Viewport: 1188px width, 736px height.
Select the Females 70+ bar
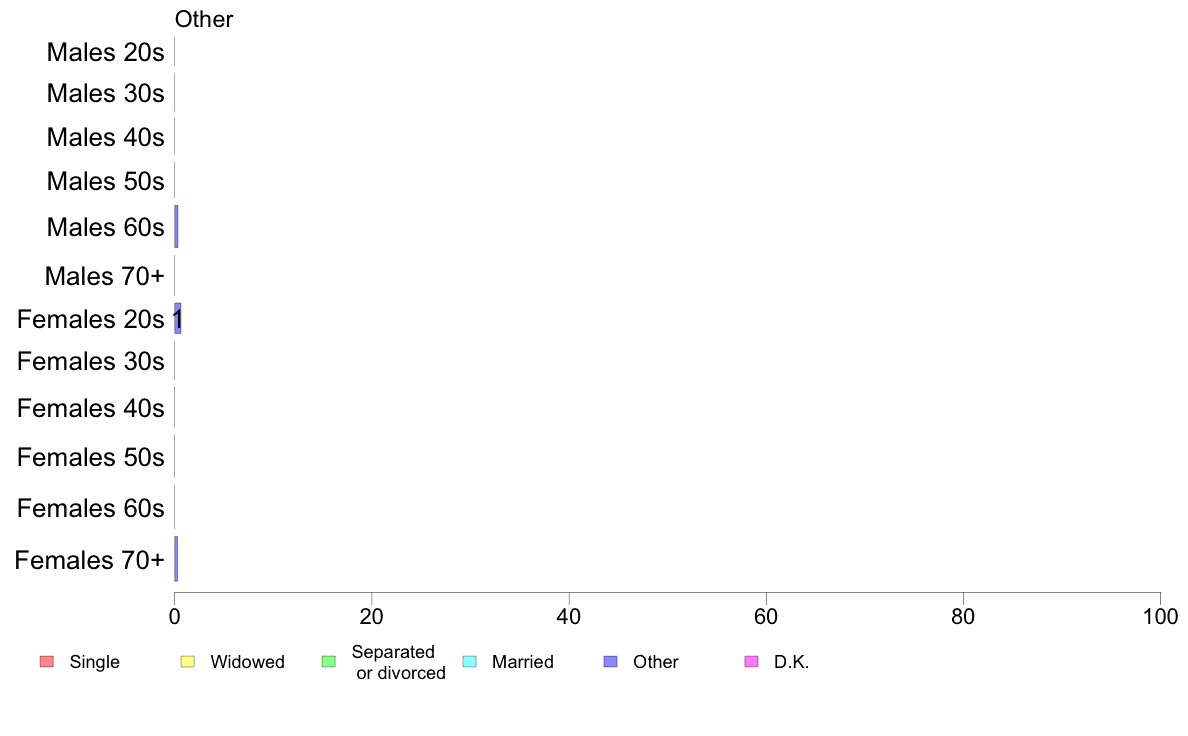(177, 559)
